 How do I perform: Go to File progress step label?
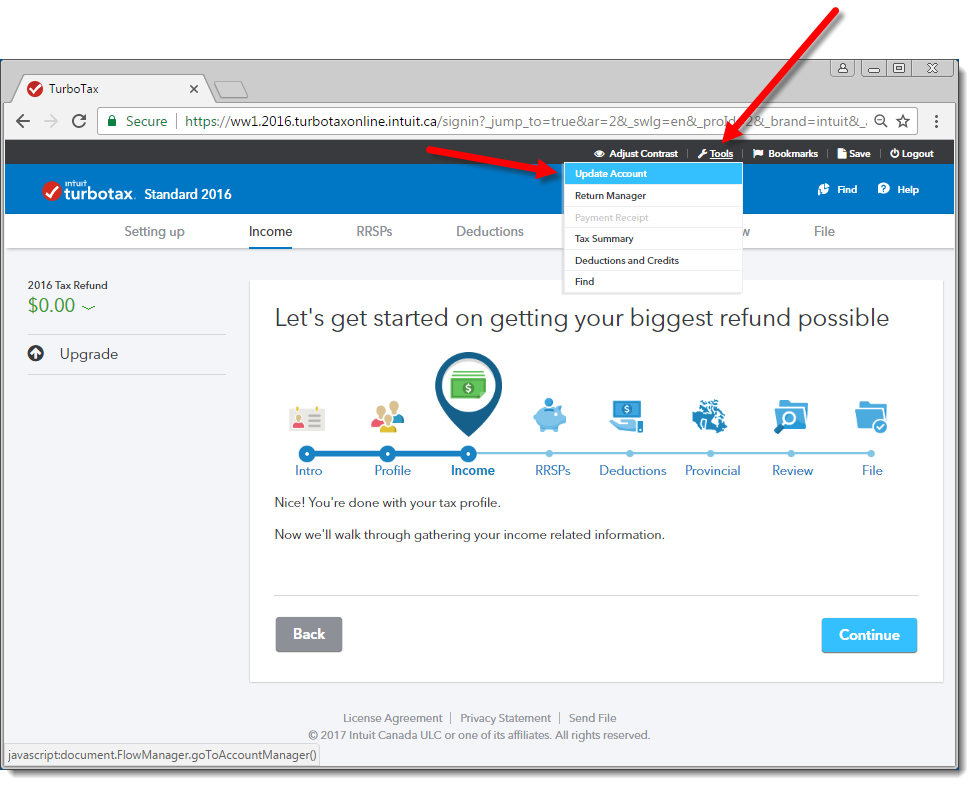click(872, 471)
